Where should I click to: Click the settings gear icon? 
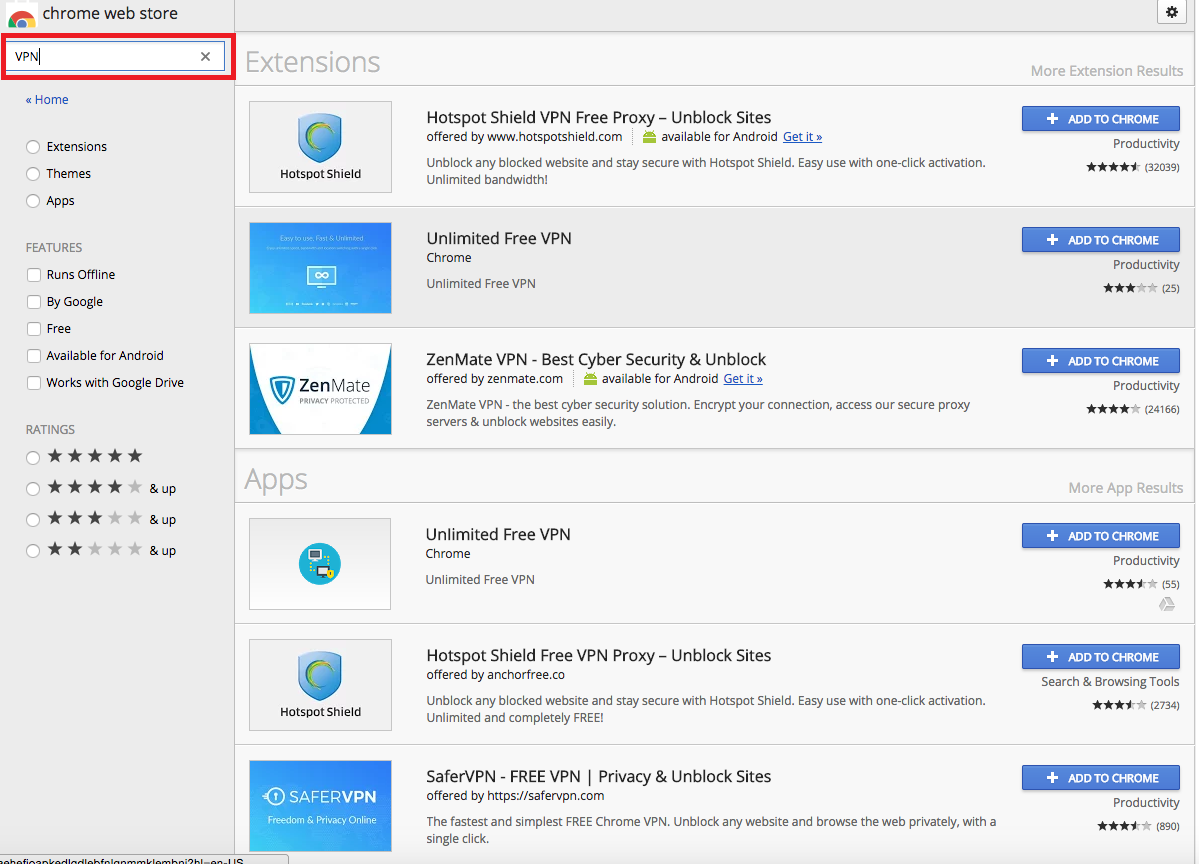click(1172, 12)
